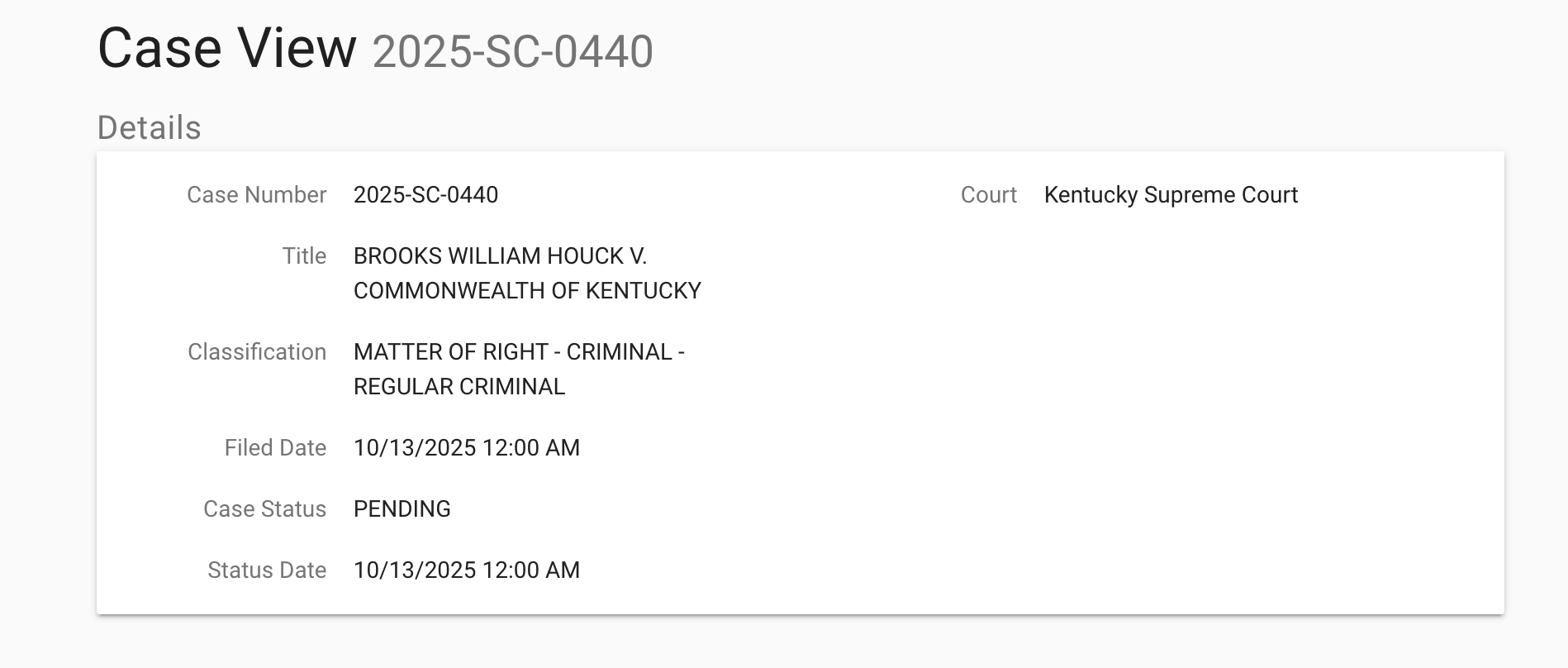Click the Filed Date field label
The height and width of the screenshot is (668, 1568).
coord(275,448)
